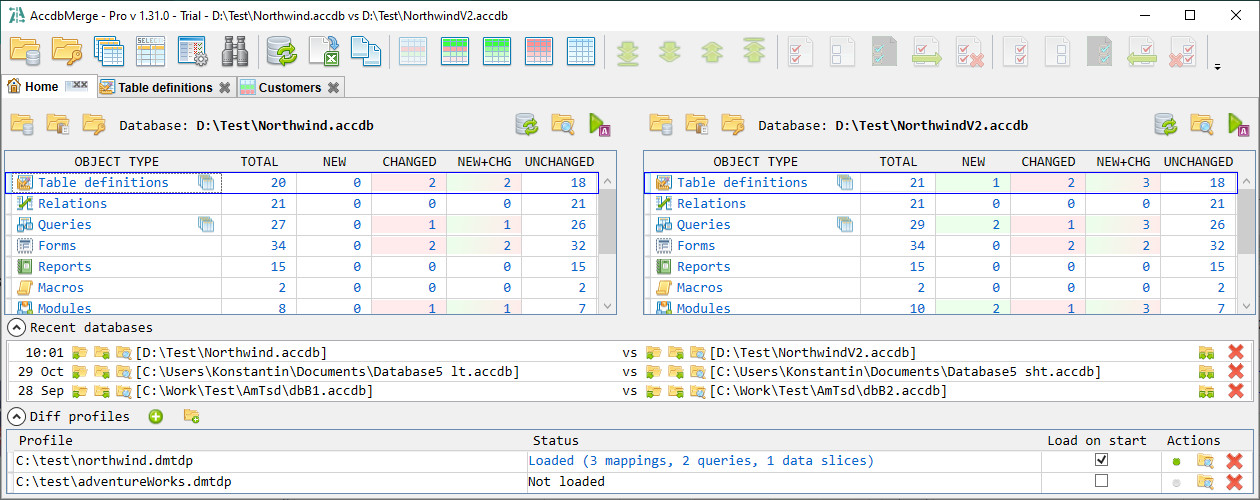
Task: Open the loaded profile status link
Action: click(700, 461)
